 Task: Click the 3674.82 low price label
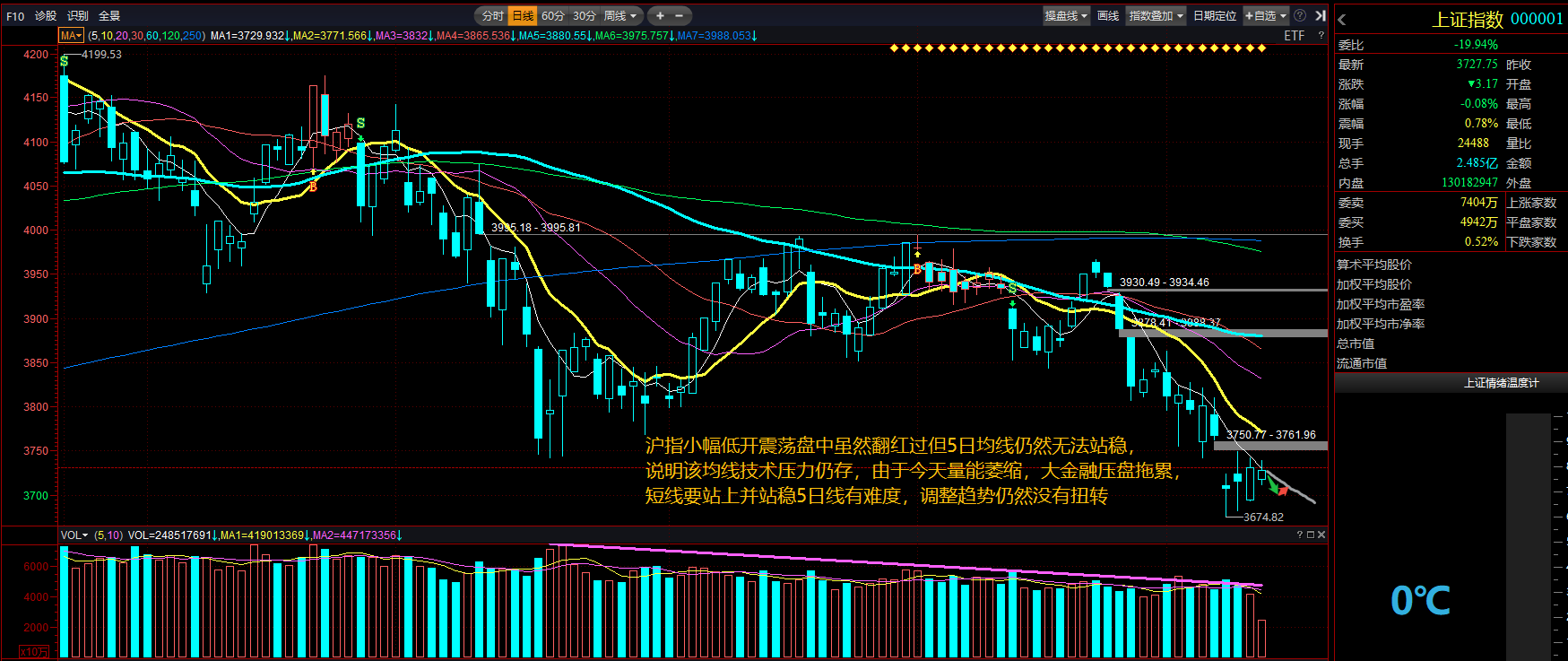coord(1263,517)
